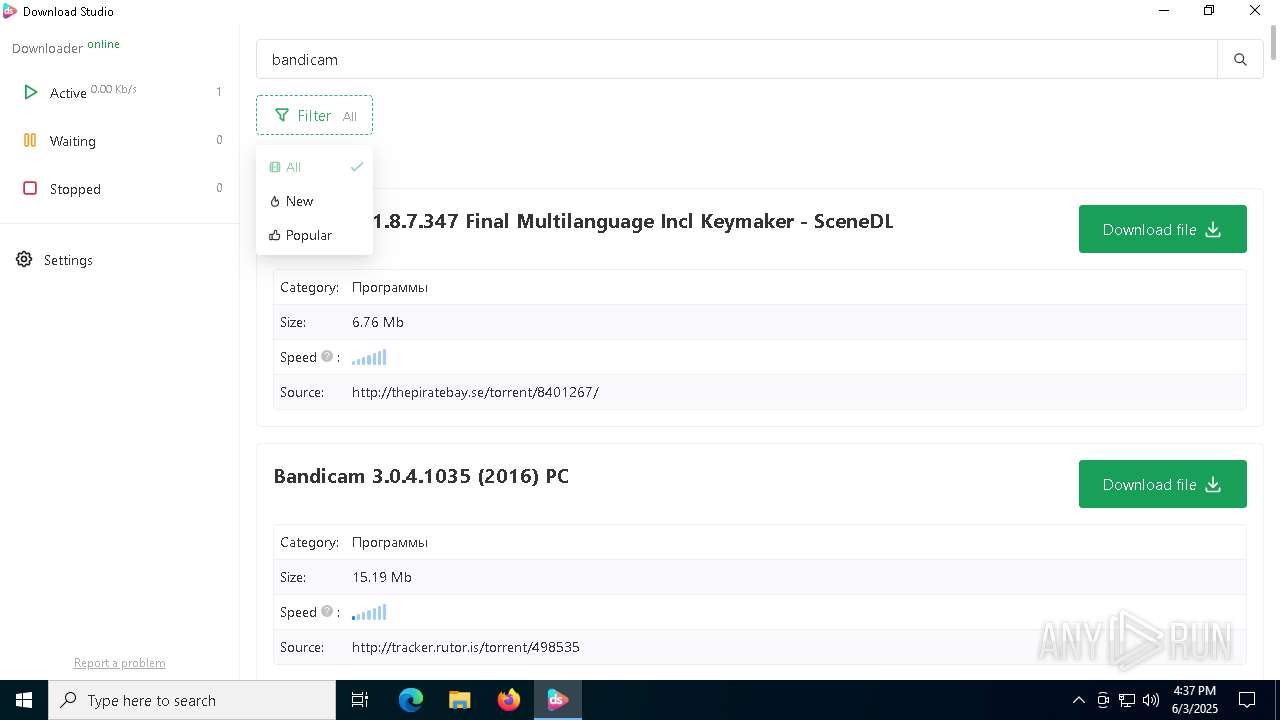Click Speed help icon in first result
Viewport: 1280px width, 720px height.
(x=326, y=356)
